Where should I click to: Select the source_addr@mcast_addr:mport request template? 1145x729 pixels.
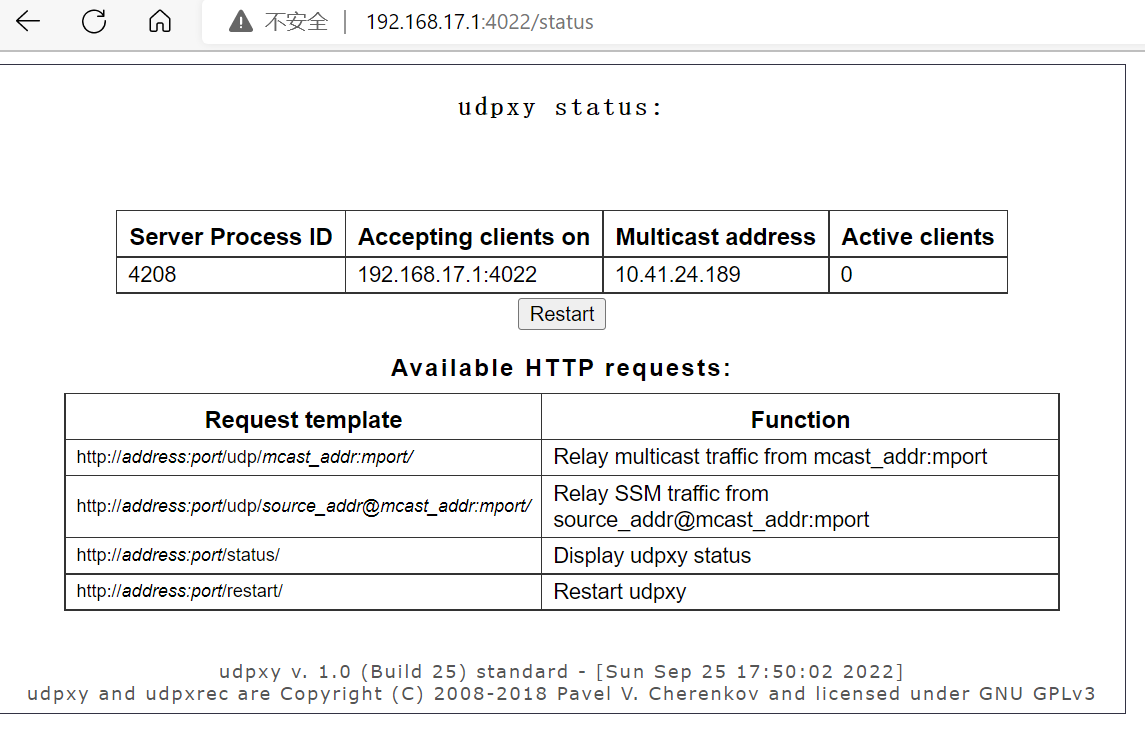(x=304, y=506)
